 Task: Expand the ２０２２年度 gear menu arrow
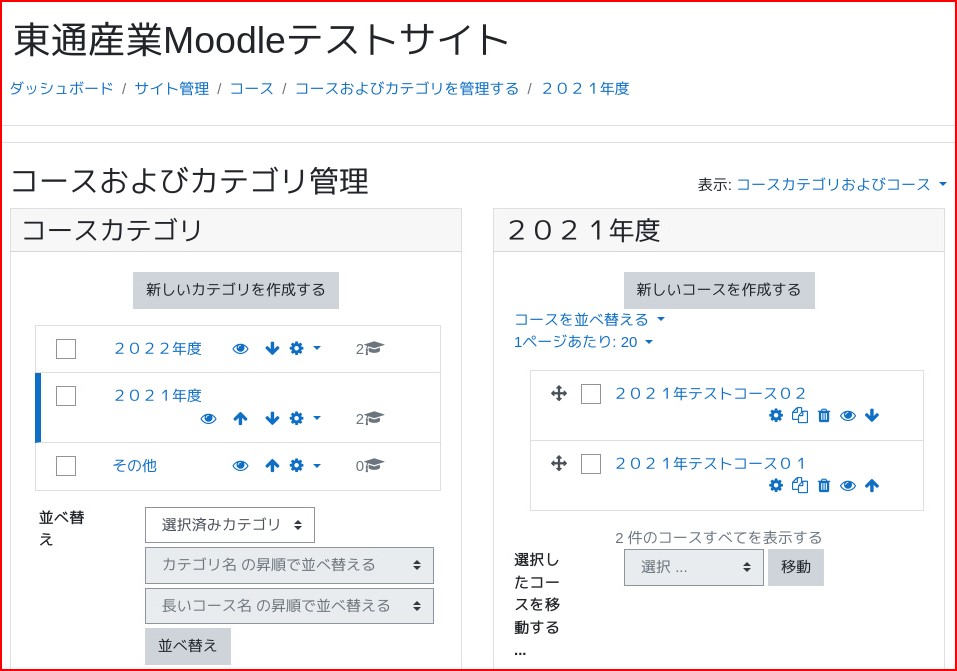(317, 349)
